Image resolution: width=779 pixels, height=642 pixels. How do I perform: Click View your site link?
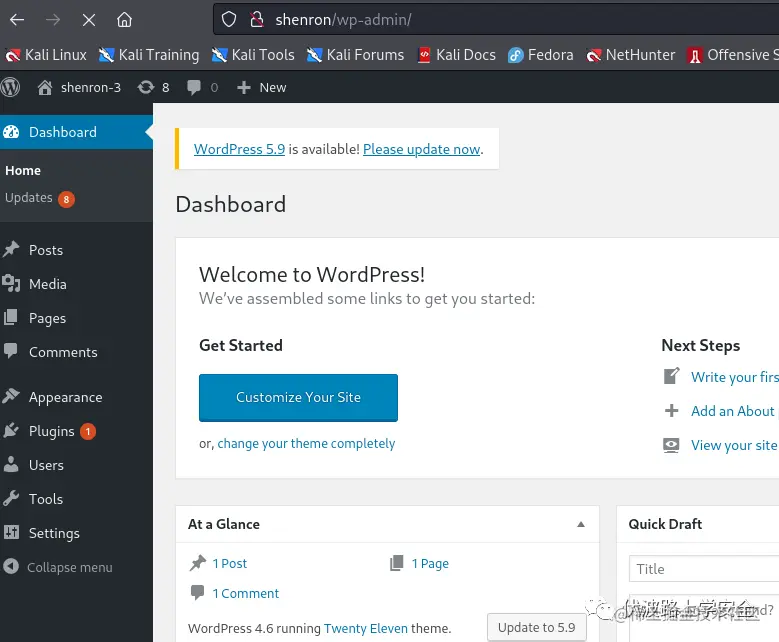coord(734,445)
